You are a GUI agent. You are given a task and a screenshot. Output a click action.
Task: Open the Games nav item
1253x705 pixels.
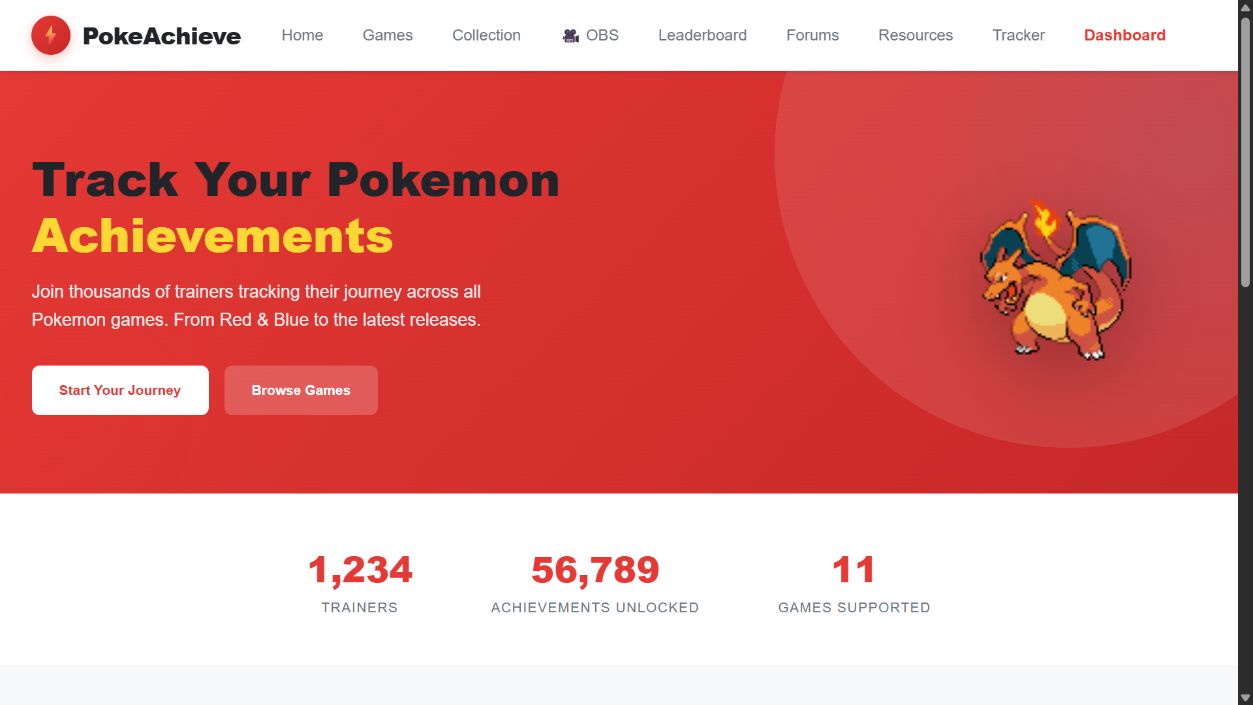tap(388, 35)
